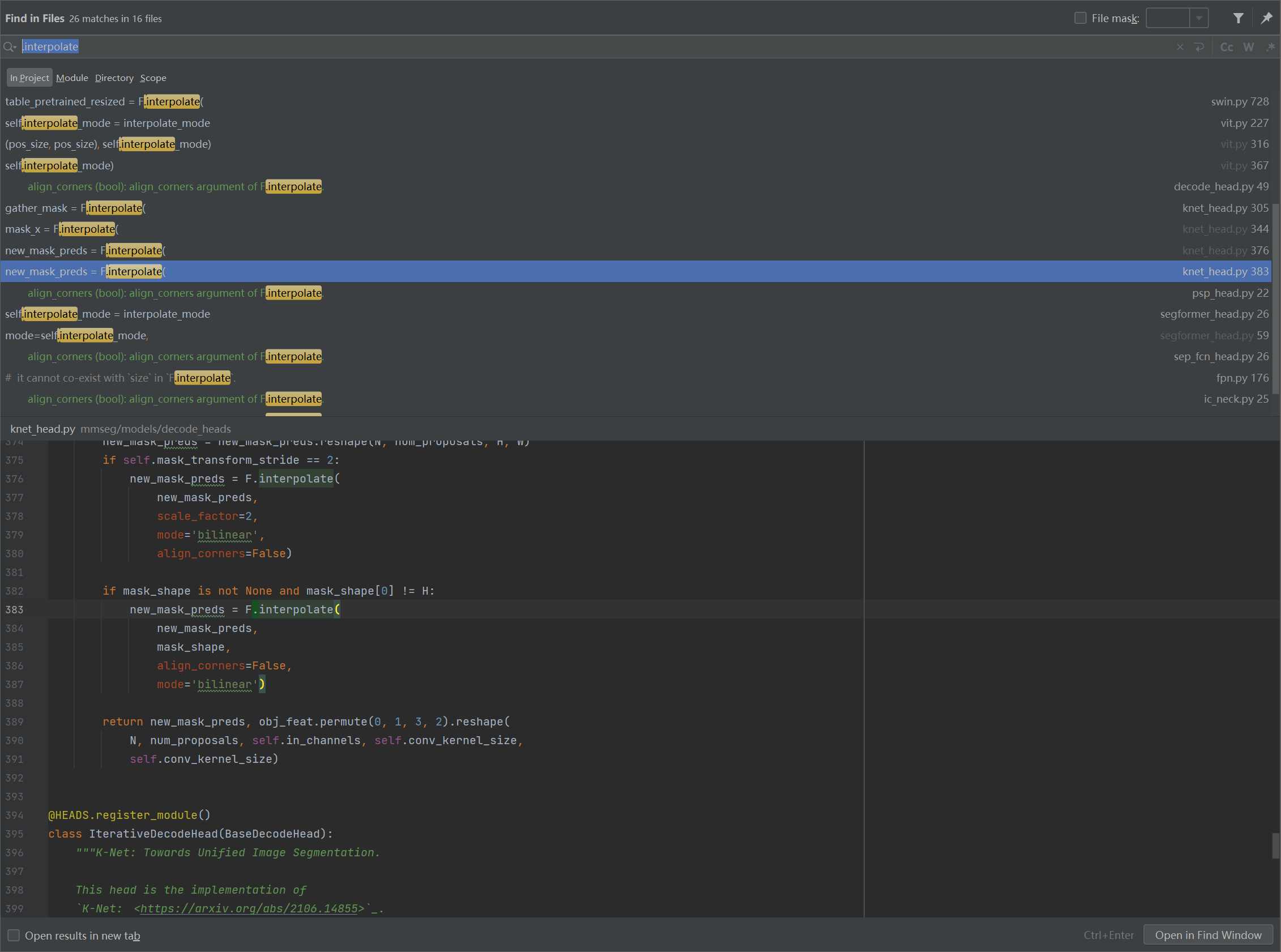
Task: Click Open in Find Window button
Action: tap(1208, 935)
